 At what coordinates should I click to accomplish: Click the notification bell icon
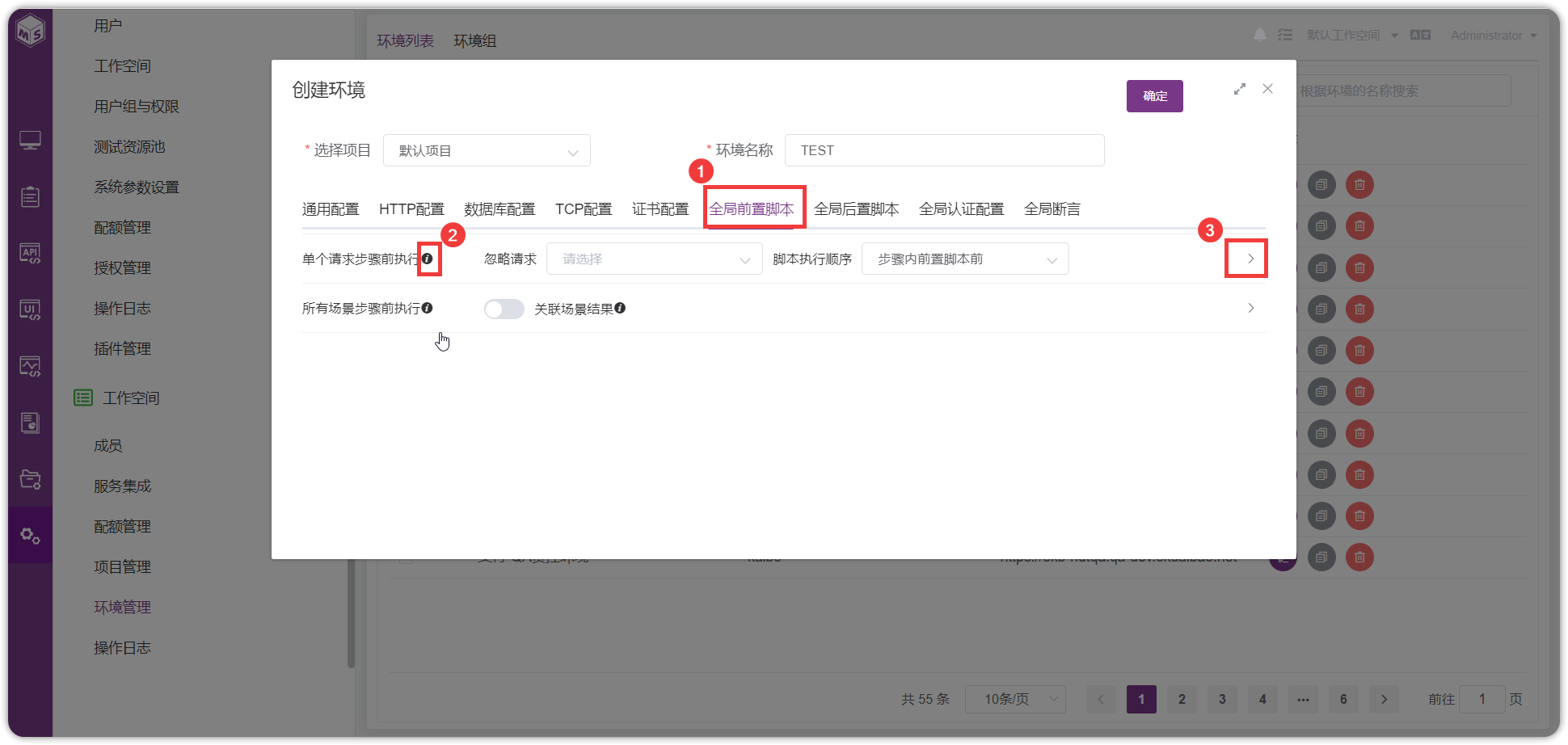(1259, 35)
